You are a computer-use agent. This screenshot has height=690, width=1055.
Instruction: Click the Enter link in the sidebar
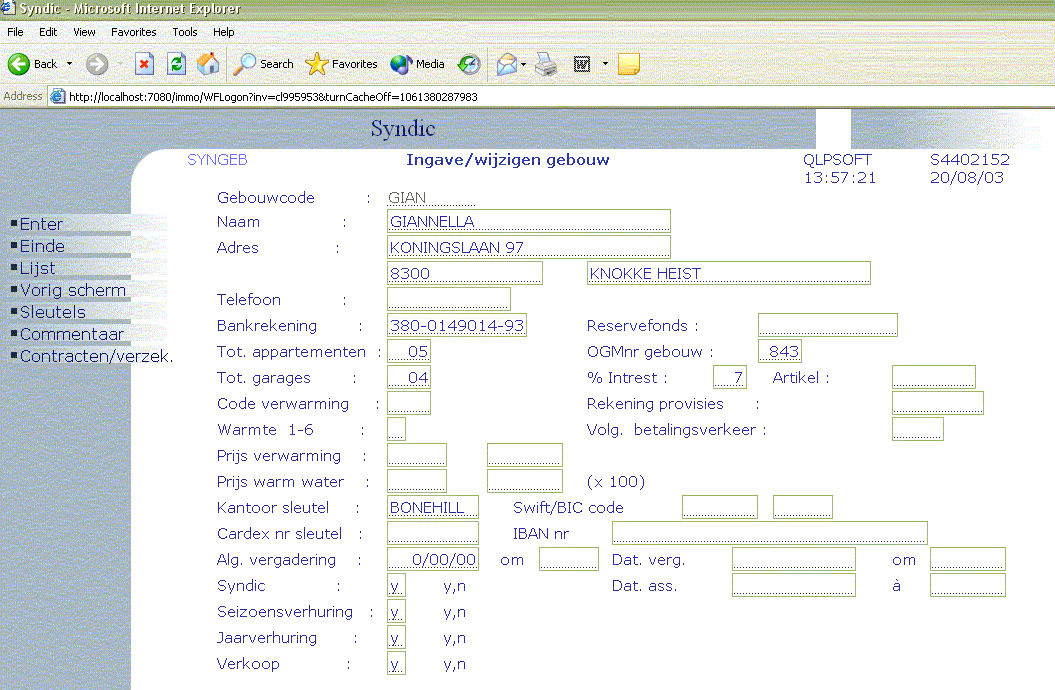pos(41,224)
